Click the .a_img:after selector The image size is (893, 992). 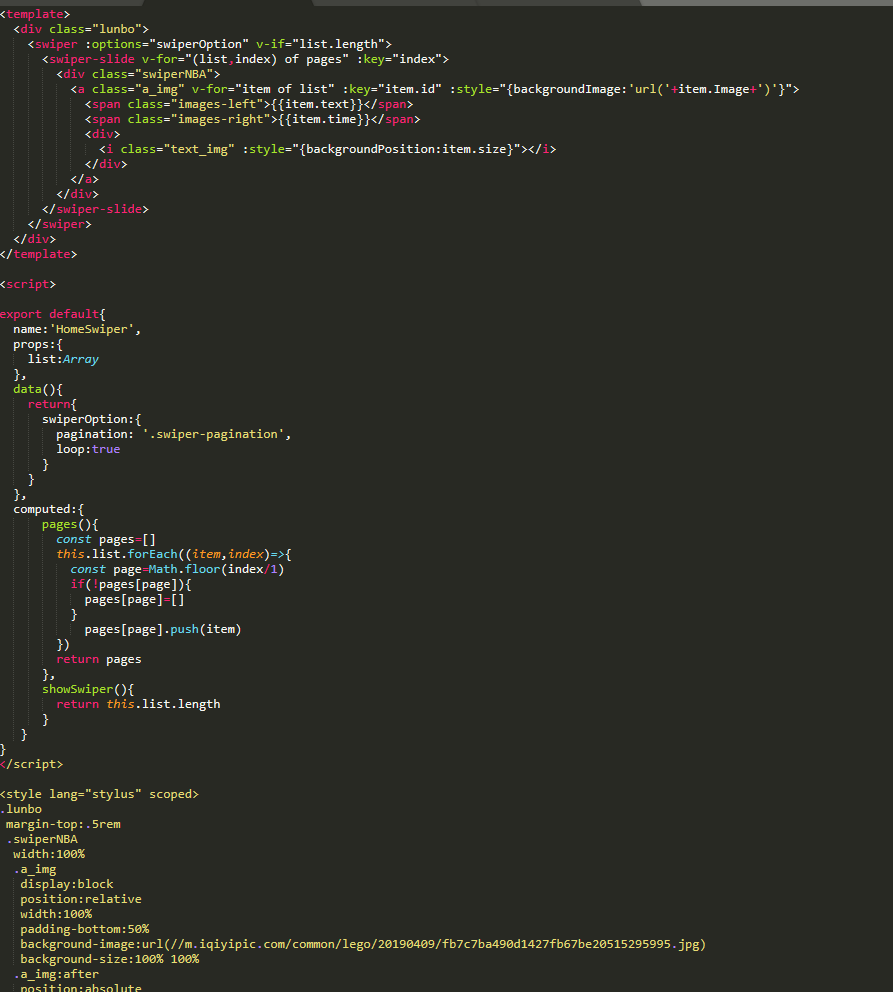[56, 974]
